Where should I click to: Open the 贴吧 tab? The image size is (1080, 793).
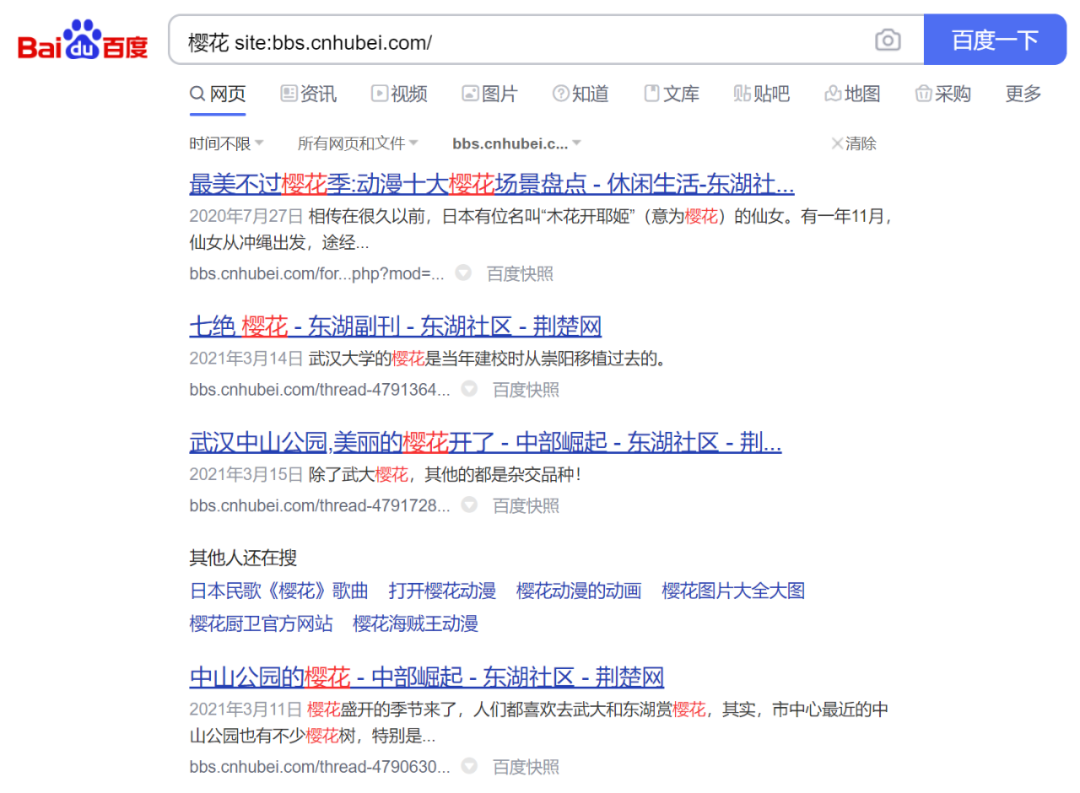pos(762,94)
